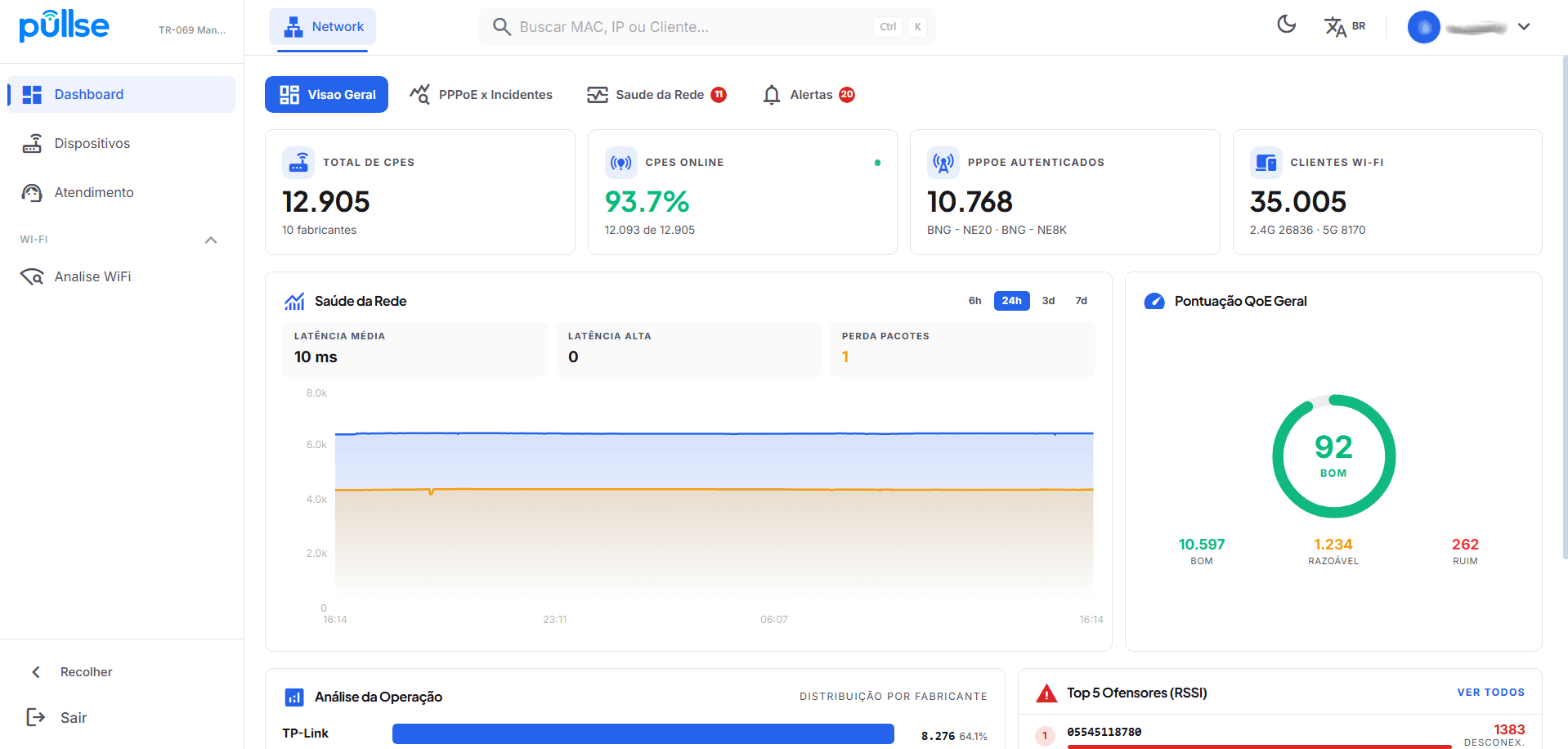
Task: Click the Saude da Rede badge 11
Action: pyautogui.click(x=719, y=94)
